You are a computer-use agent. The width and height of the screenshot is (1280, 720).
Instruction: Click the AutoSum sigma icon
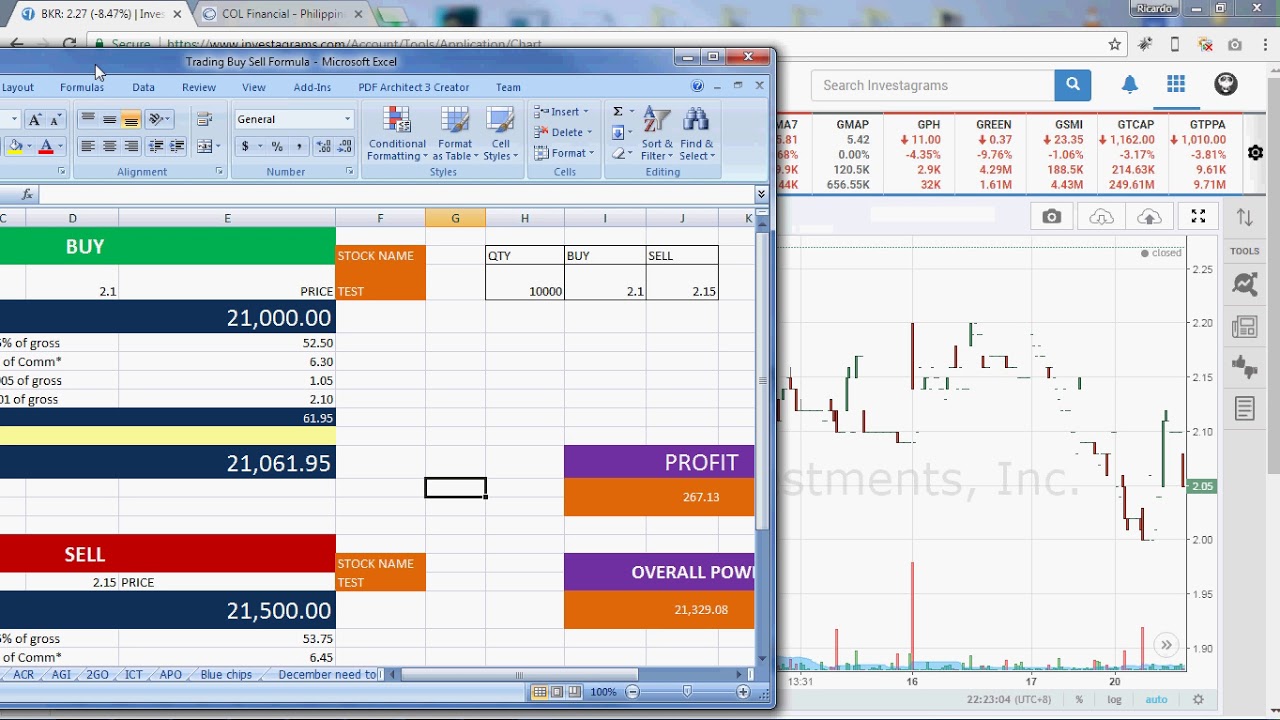coord(617,112)
